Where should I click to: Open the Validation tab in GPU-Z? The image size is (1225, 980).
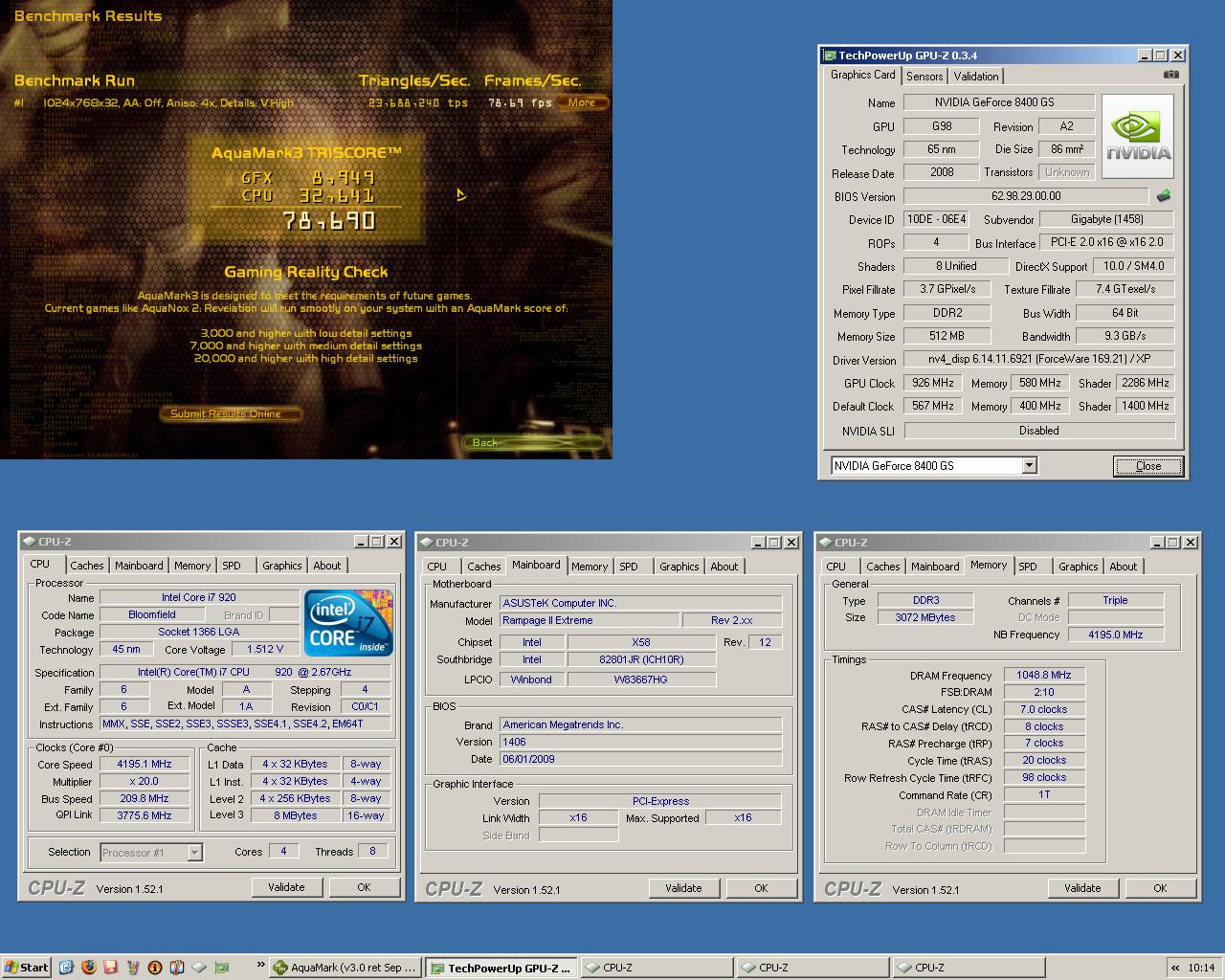point(976,76)
